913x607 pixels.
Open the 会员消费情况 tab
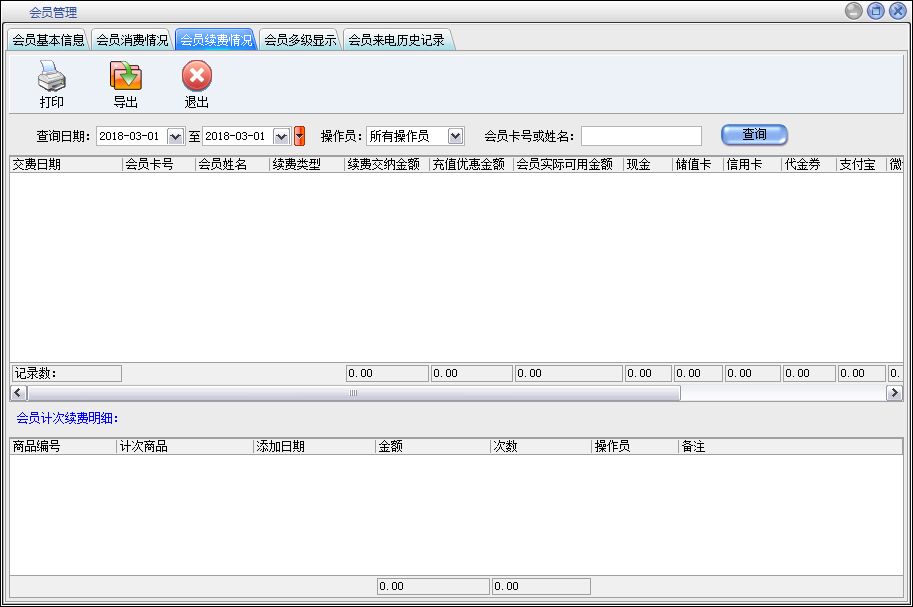(132, 40)
